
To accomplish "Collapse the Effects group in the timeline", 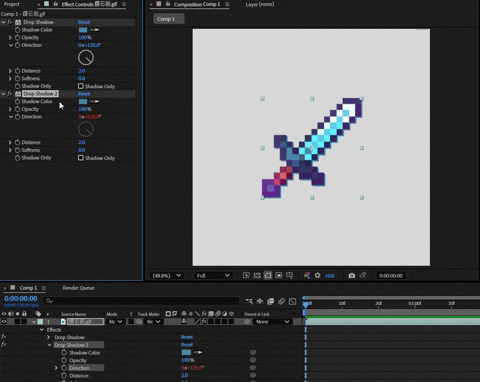I will (42, 330).
